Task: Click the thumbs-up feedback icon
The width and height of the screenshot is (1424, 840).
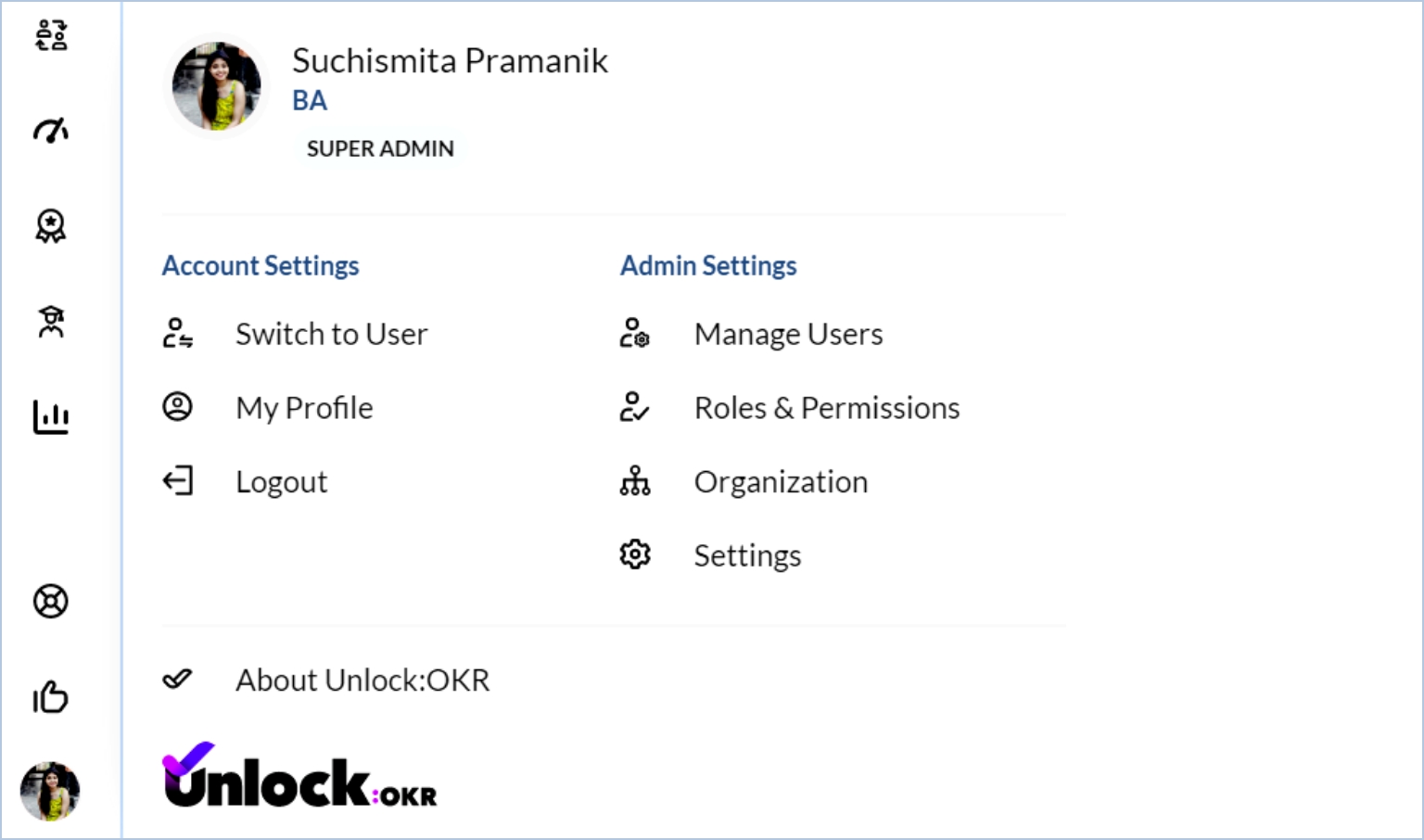Action: [x=51, y=697]
